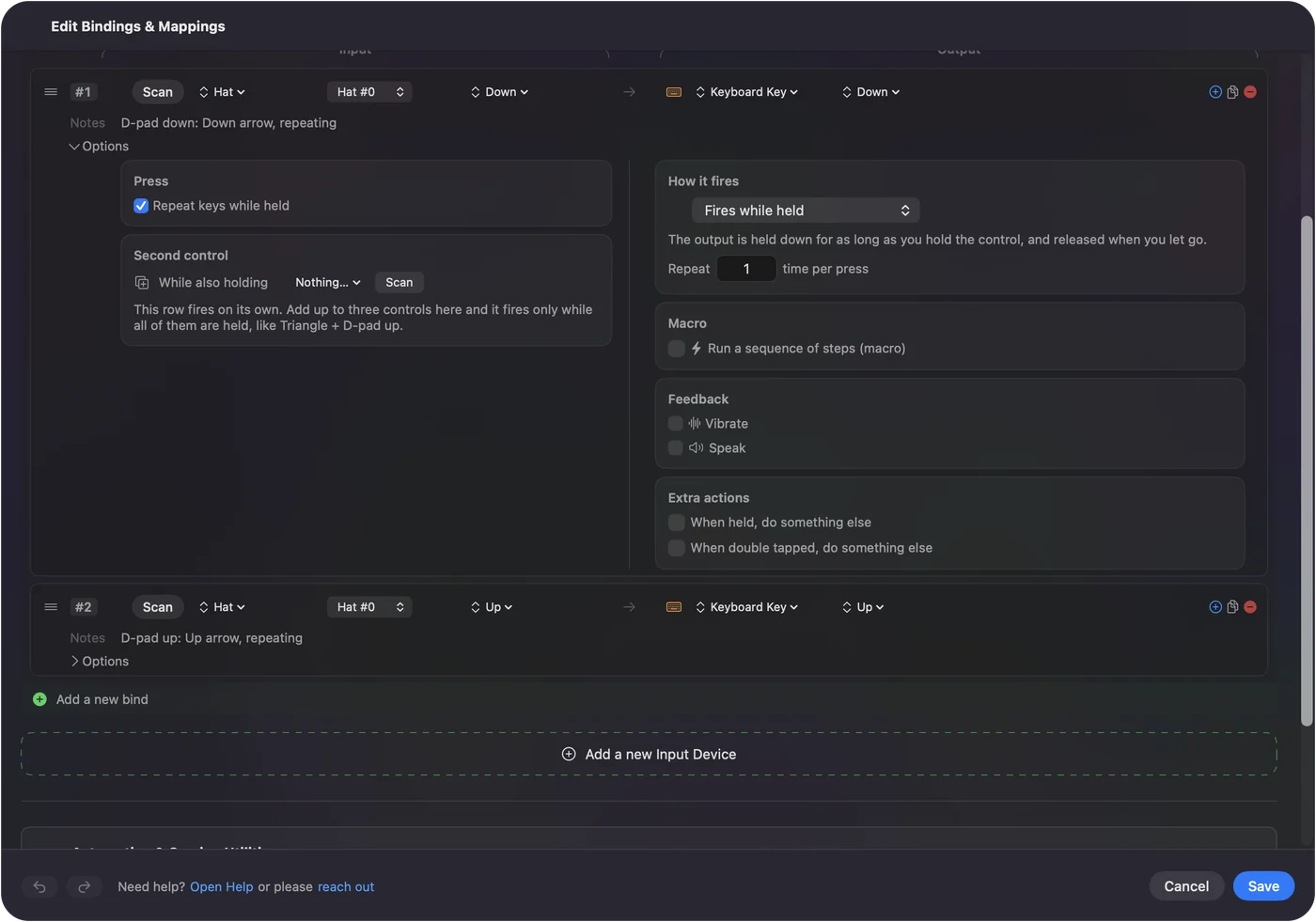Enable Run a sequence of steps macro
Viewport: 1316px width, 922px height.
pyautogui.click(x=676, y=349)
